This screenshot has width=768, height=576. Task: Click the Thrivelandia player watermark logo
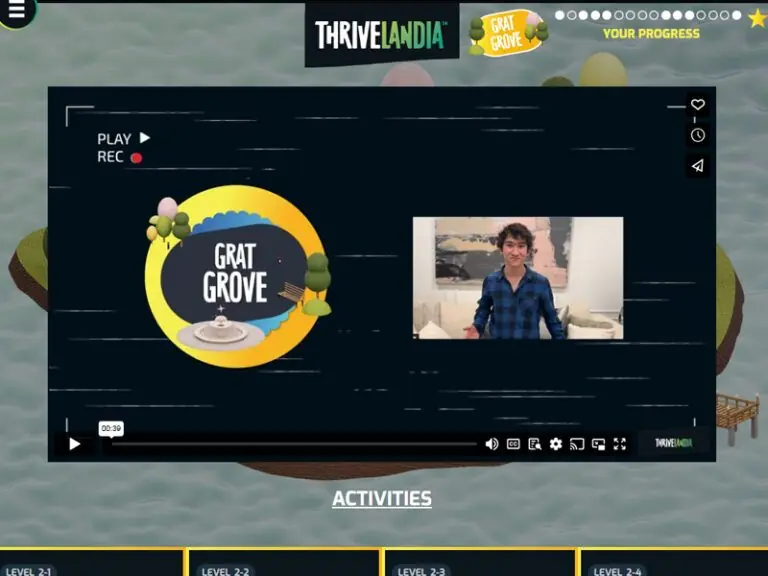(x=673, y=443)
